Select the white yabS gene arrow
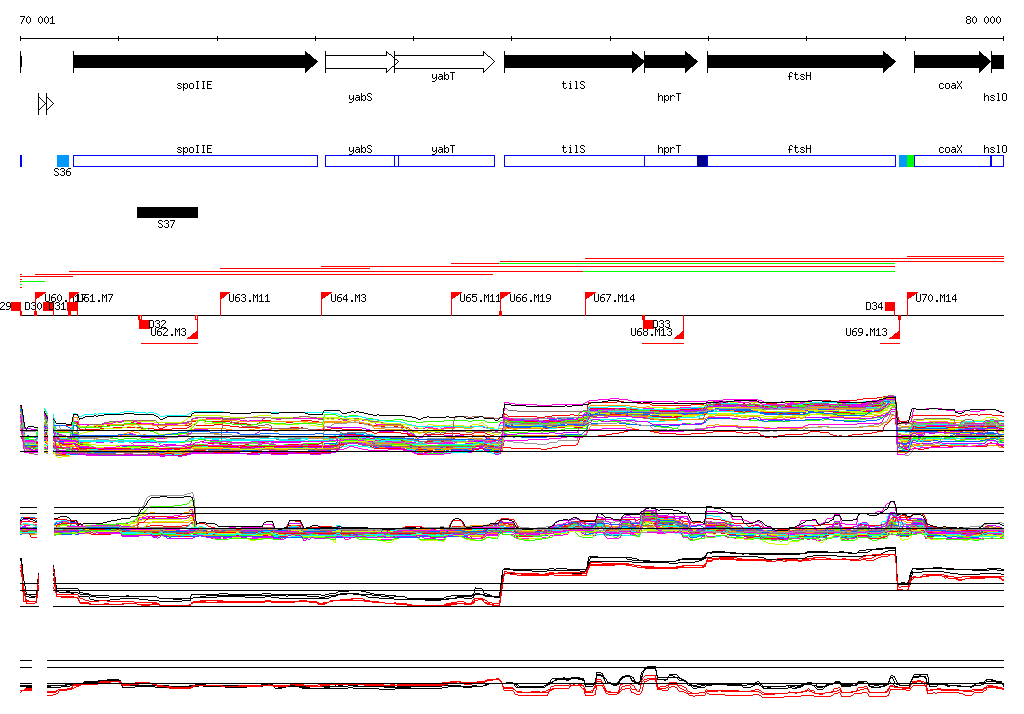Image resolution: width=1024 pixels, height=714 pixels. coord(361,62)
